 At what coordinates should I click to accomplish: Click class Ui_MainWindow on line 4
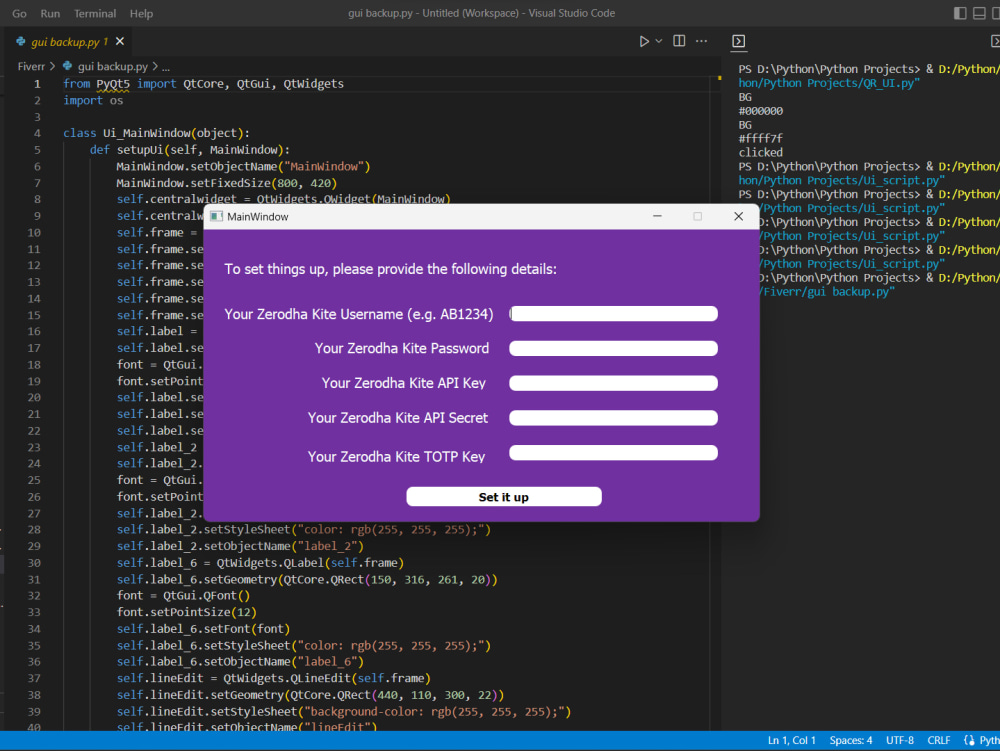156,133
